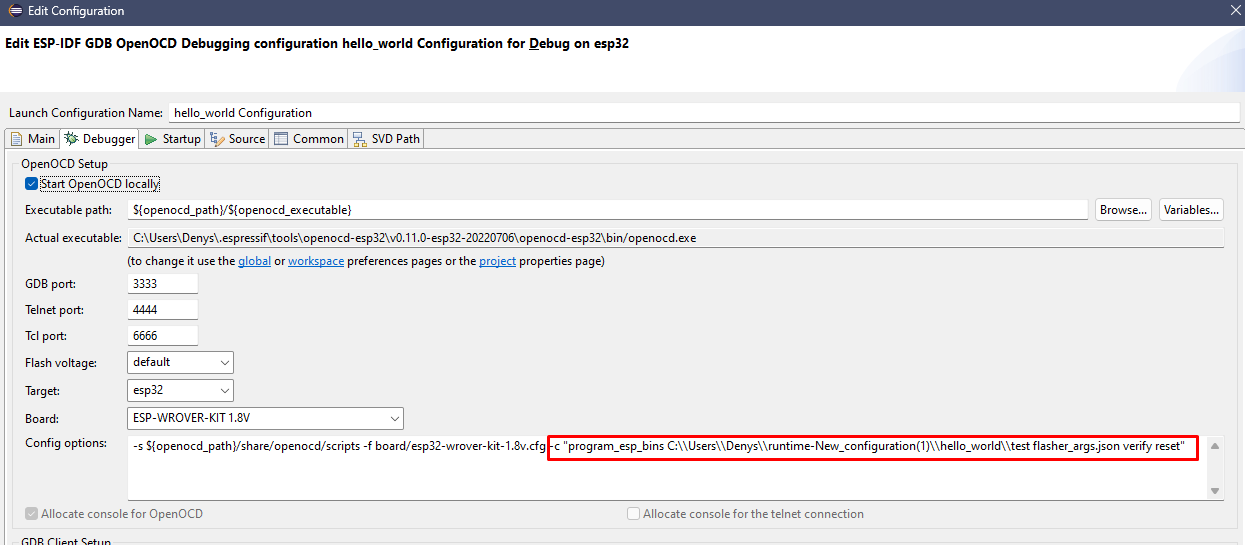Click the Executable path field
Viewport: 1245px width, 545px height.
(x=608, y=210)
